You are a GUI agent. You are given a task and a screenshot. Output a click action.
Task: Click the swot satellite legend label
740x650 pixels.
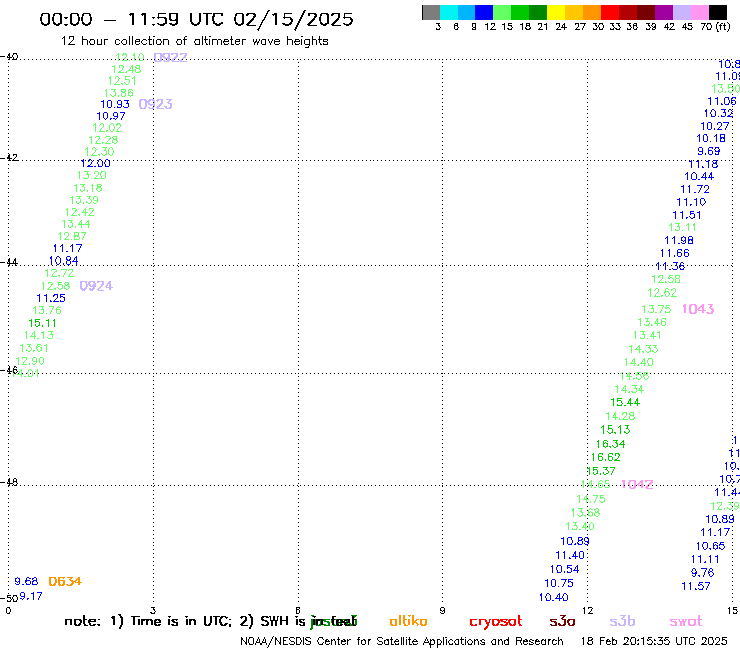(685, 621)
